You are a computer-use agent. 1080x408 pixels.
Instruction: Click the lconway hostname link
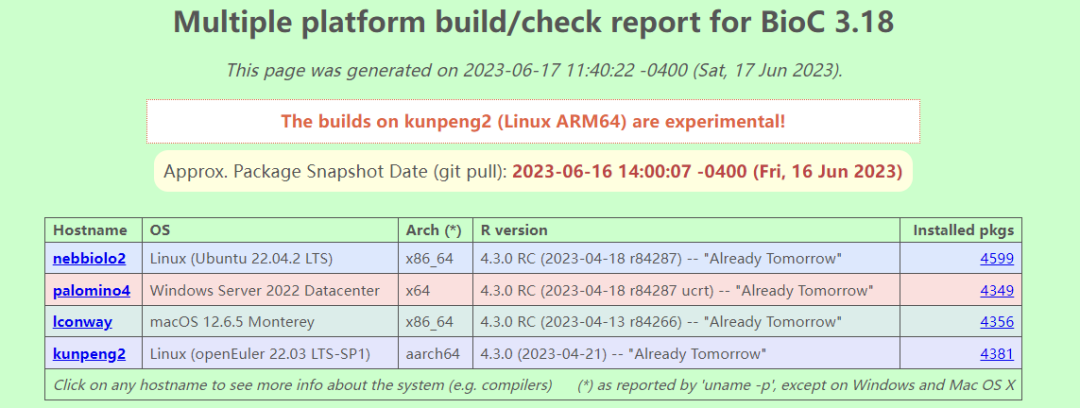pos(82,322)
